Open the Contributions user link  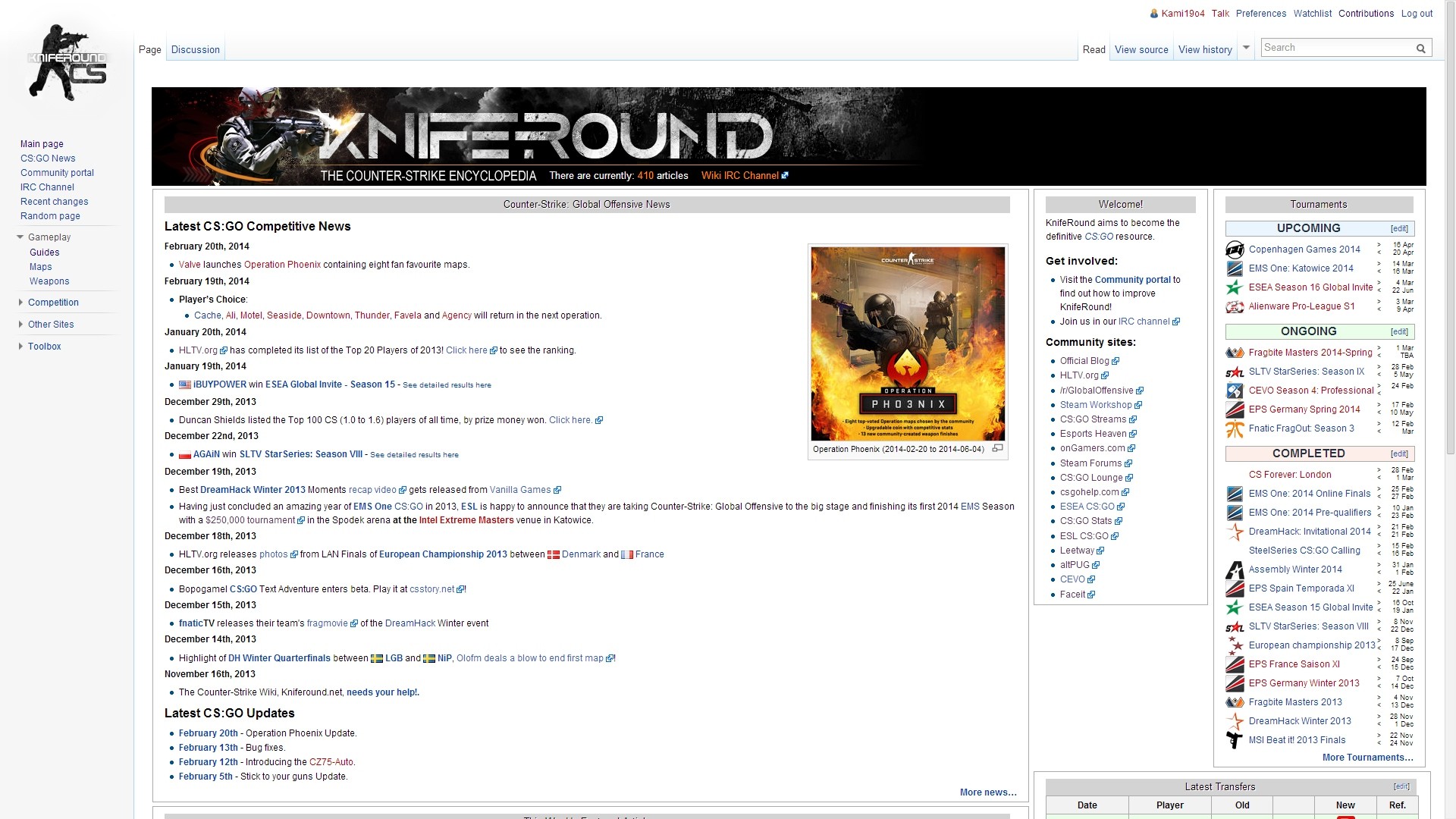point(1366,14)
